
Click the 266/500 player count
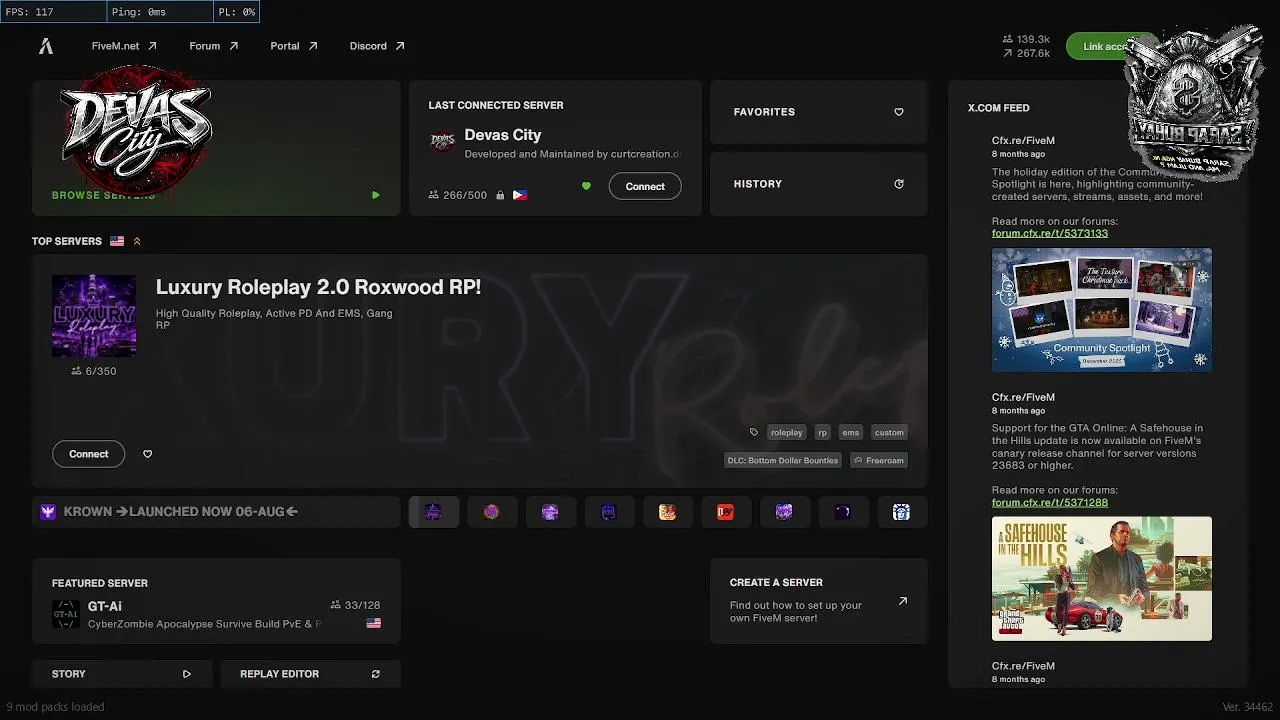(x=458, y=195)
